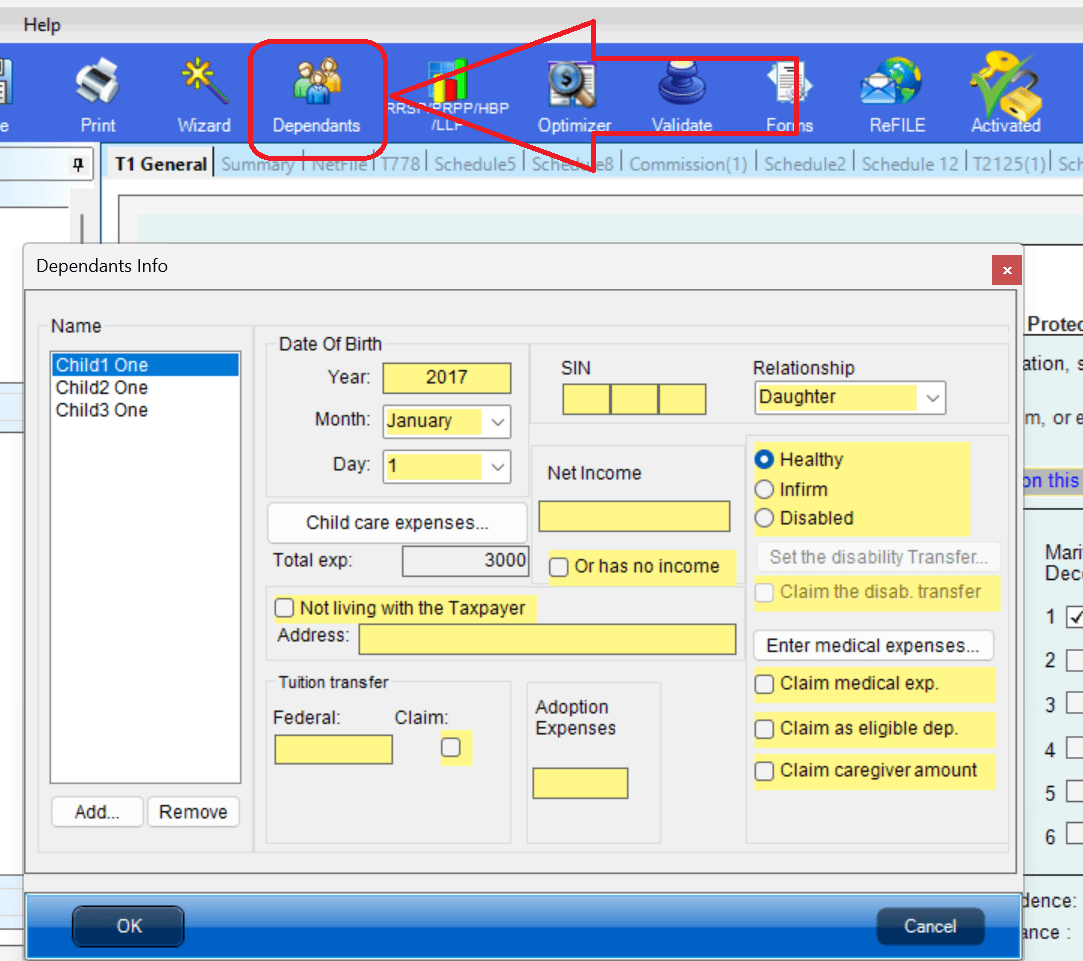Tick 'Not living with the Taxpayer'
The image size is (1083, 961).
tap(285, 608)
